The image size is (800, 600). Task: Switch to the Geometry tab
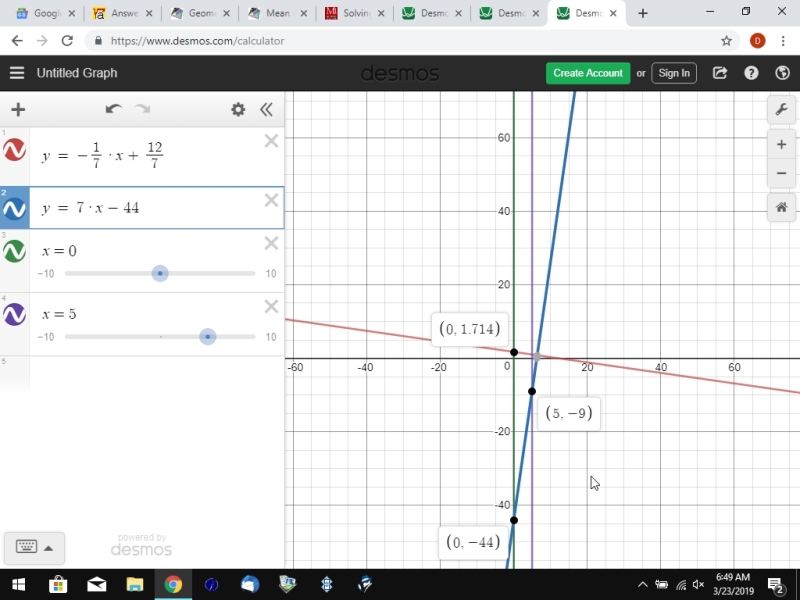(200, 13)
